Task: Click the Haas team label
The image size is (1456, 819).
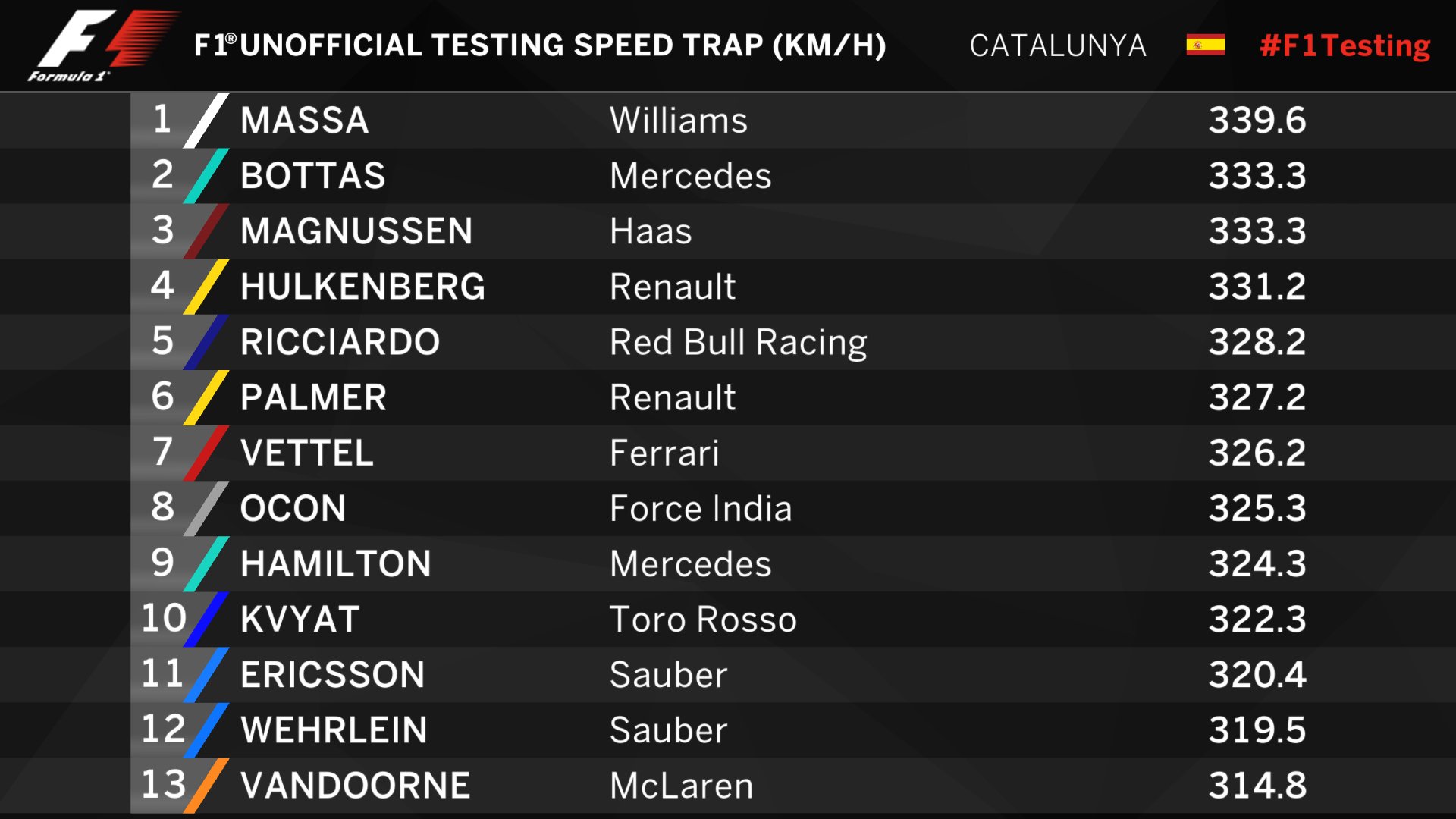Action: coord(651,231)
